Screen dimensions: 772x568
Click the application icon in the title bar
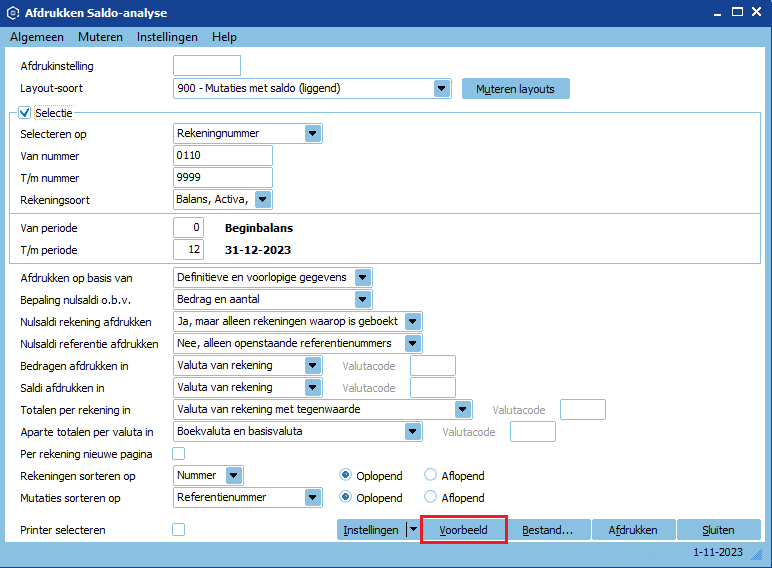(12, 13)
